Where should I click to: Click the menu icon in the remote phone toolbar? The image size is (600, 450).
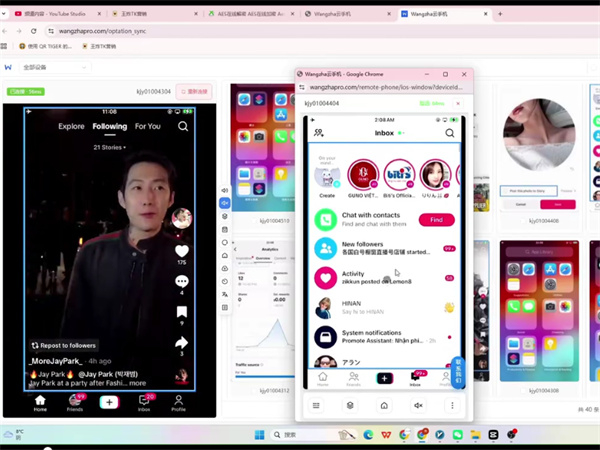click(x=316, y=405)
